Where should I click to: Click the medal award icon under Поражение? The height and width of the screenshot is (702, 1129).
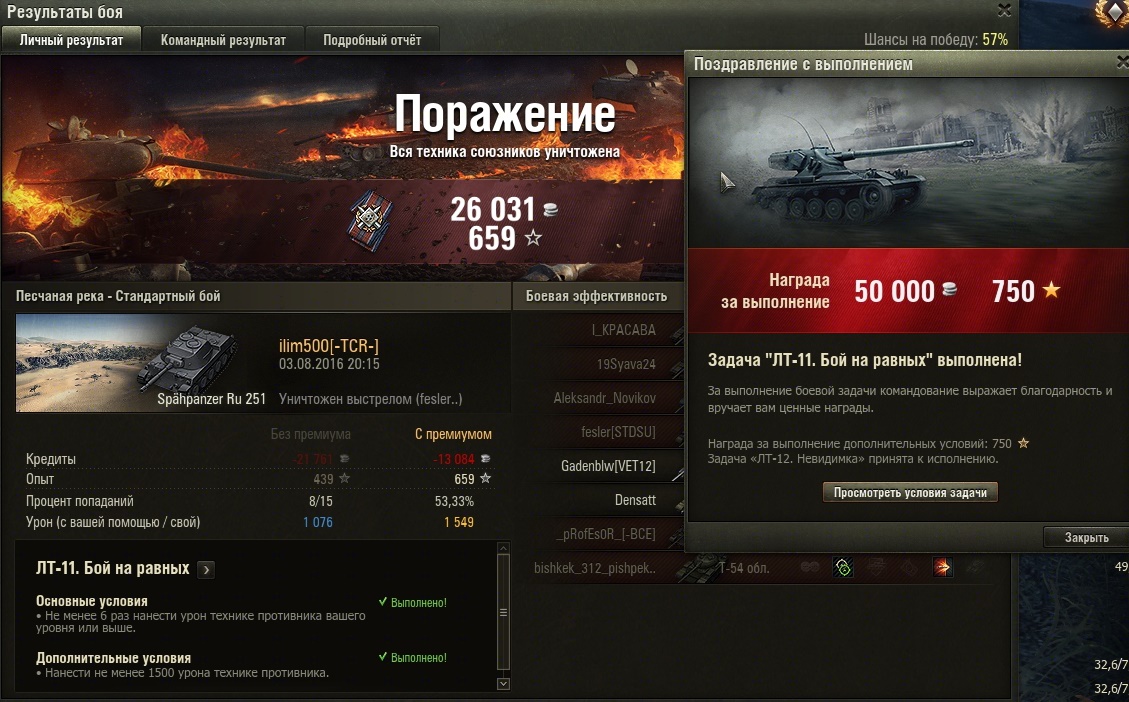coord(371,220)
